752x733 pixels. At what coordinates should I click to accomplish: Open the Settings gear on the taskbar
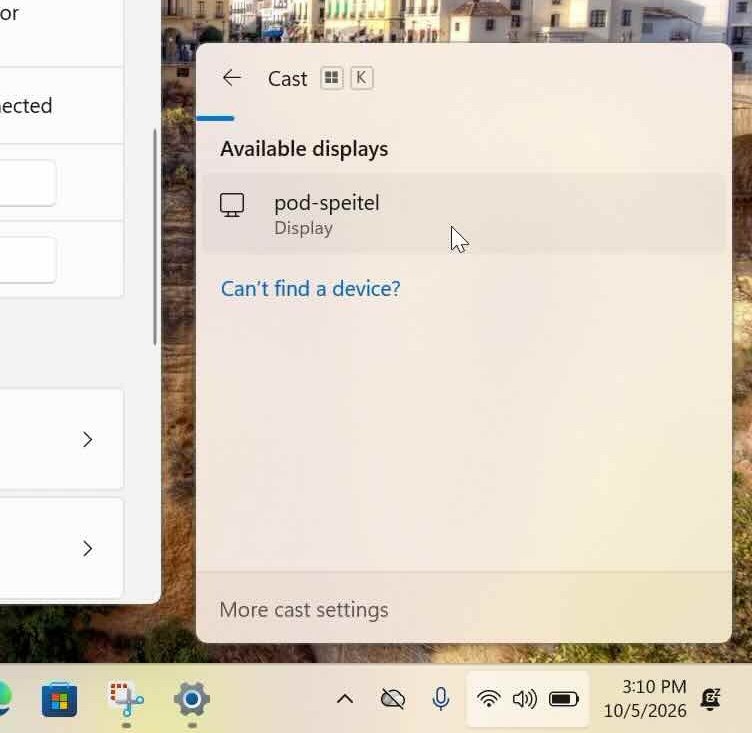[192, 699]
